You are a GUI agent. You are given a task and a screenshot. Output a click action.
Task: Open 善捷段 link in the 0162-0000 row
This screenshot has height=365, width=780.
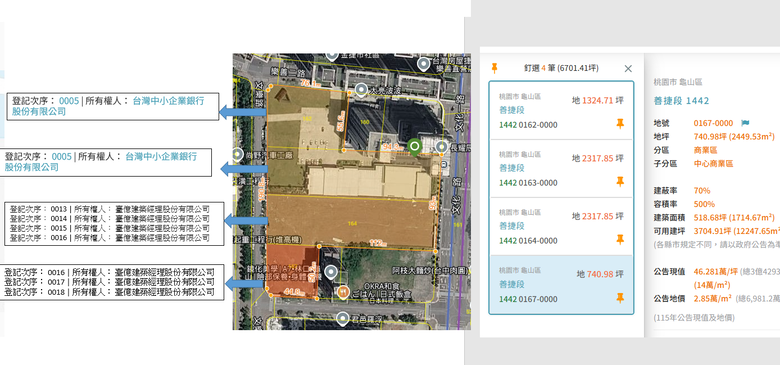click(x=512, y=110)
